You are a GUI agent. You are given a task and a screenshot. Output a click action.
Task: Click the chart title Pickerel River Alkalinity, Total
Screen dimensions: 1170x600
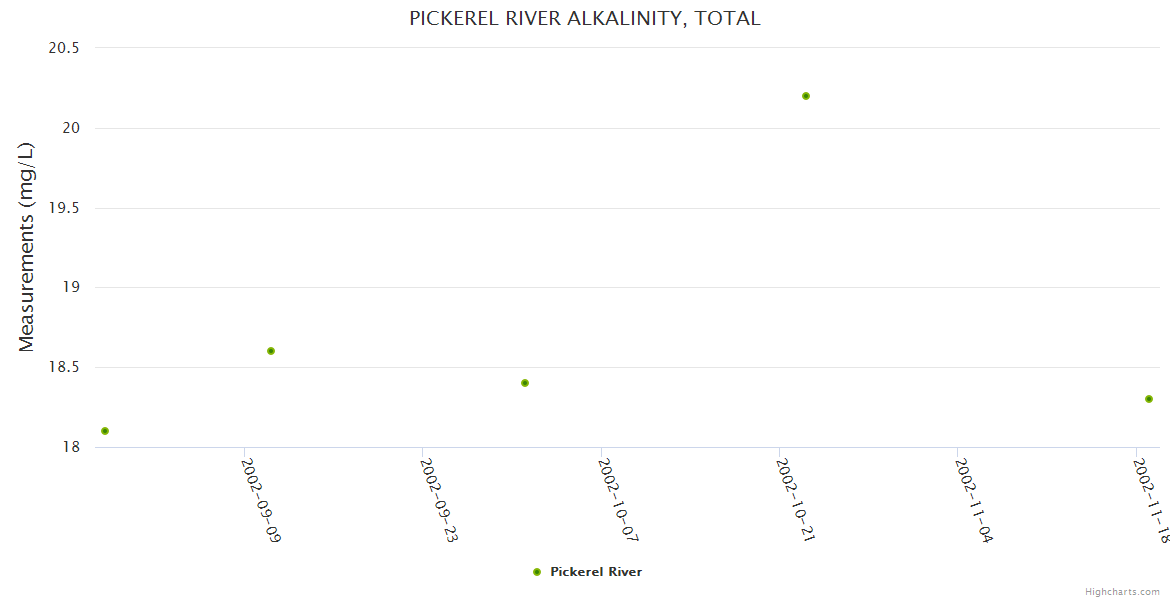click(x=585, y=18)
